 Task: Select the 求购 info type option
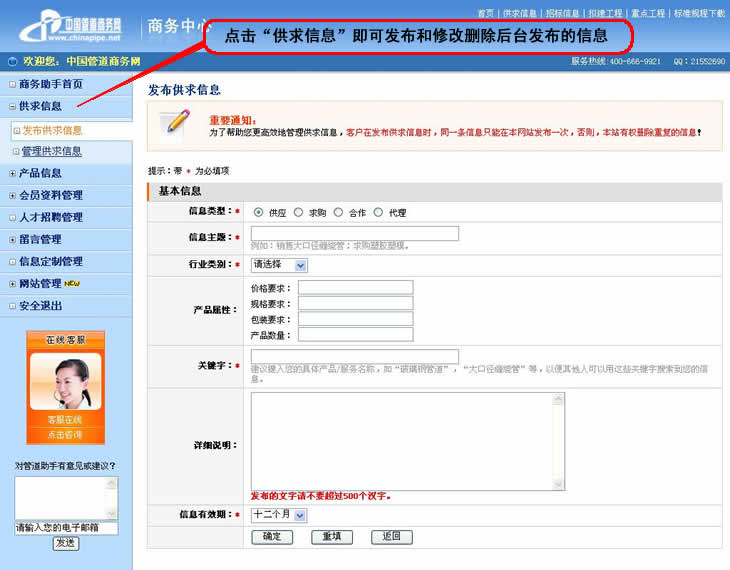coord(299,212)
